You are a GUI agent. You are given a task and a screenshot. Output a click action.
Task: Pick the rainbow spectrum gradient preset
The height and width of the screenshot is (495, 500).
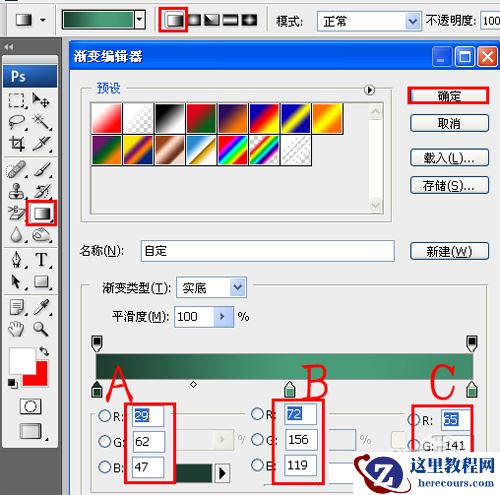(232, 150)
